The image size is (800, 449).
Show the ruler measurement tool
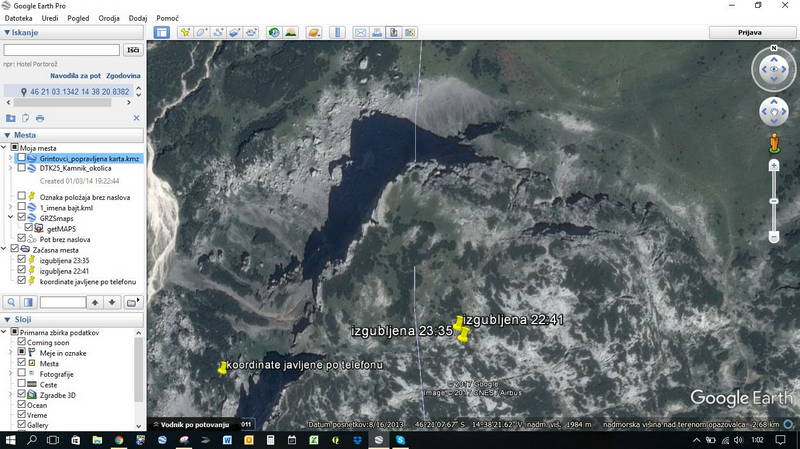tap(337, 33)
